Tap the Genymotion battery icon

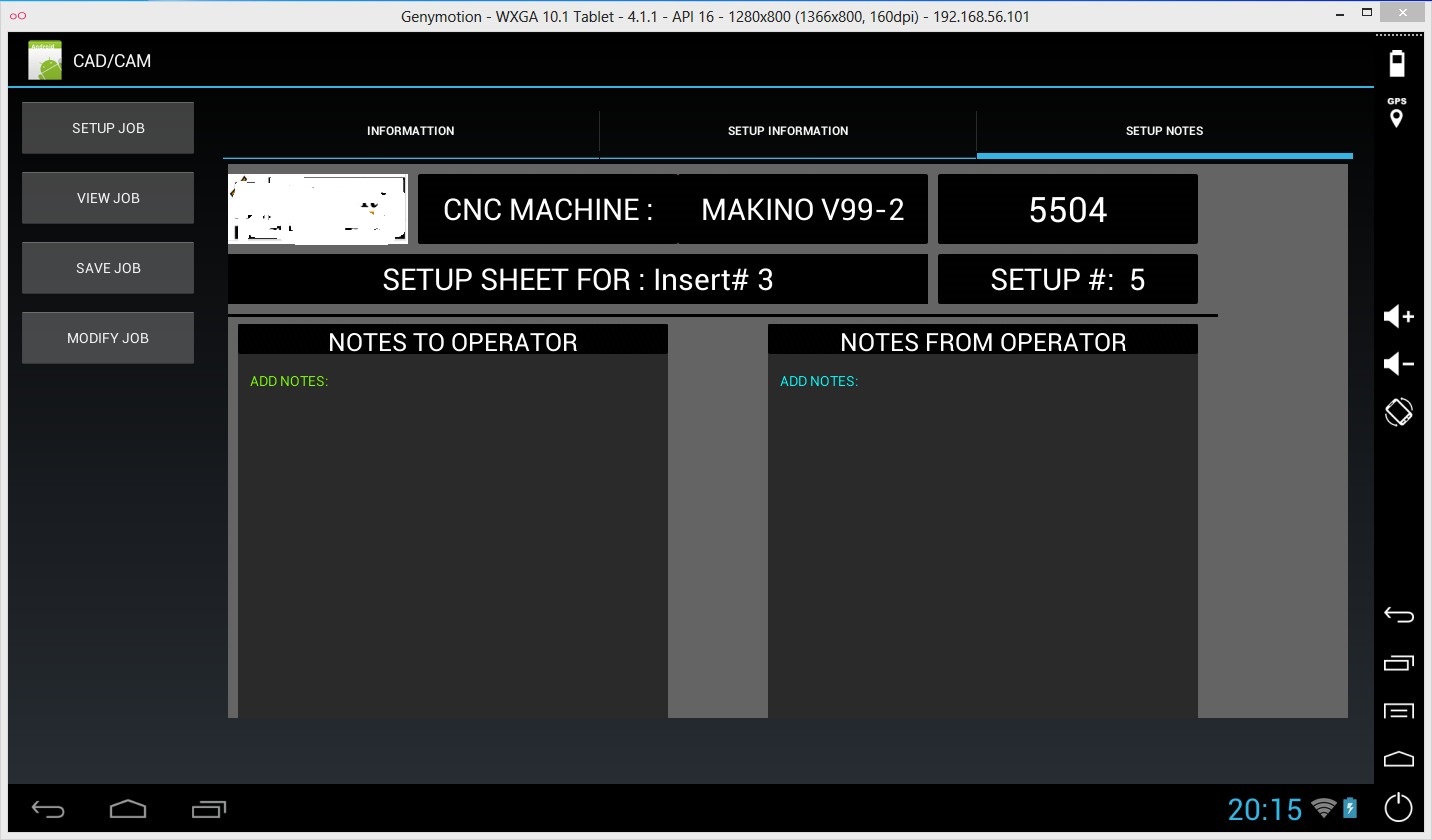click(1397, 62)
